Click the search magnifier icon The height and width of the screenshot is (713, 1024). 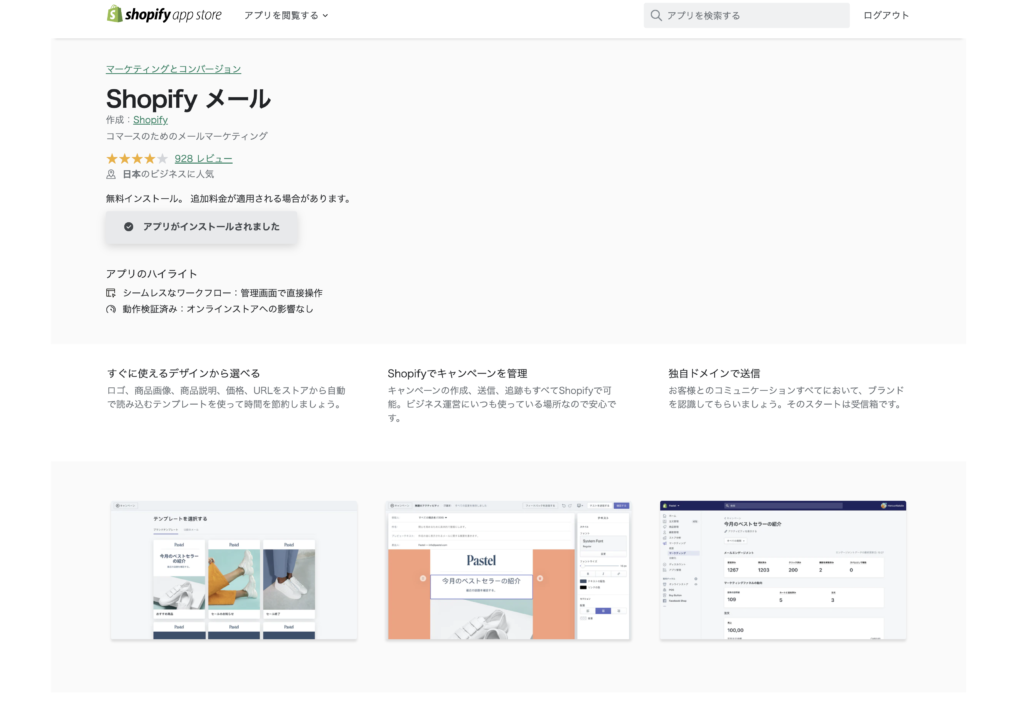pos(656,15)
